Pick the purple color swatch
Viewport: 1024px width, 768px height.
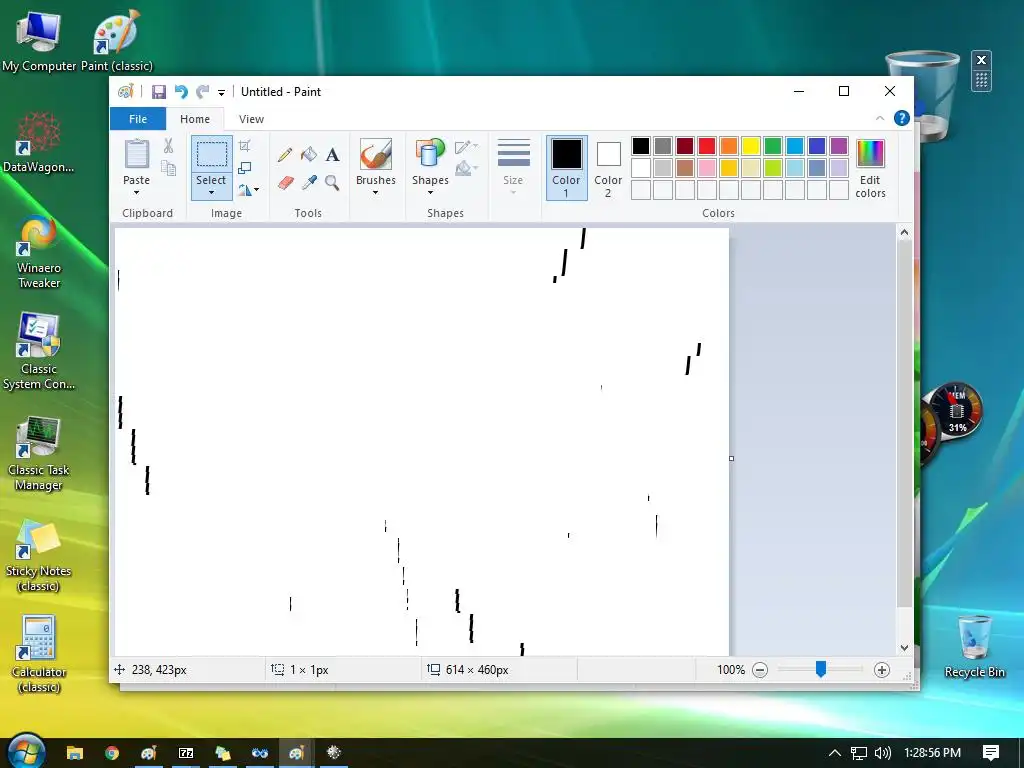point(839,146)
